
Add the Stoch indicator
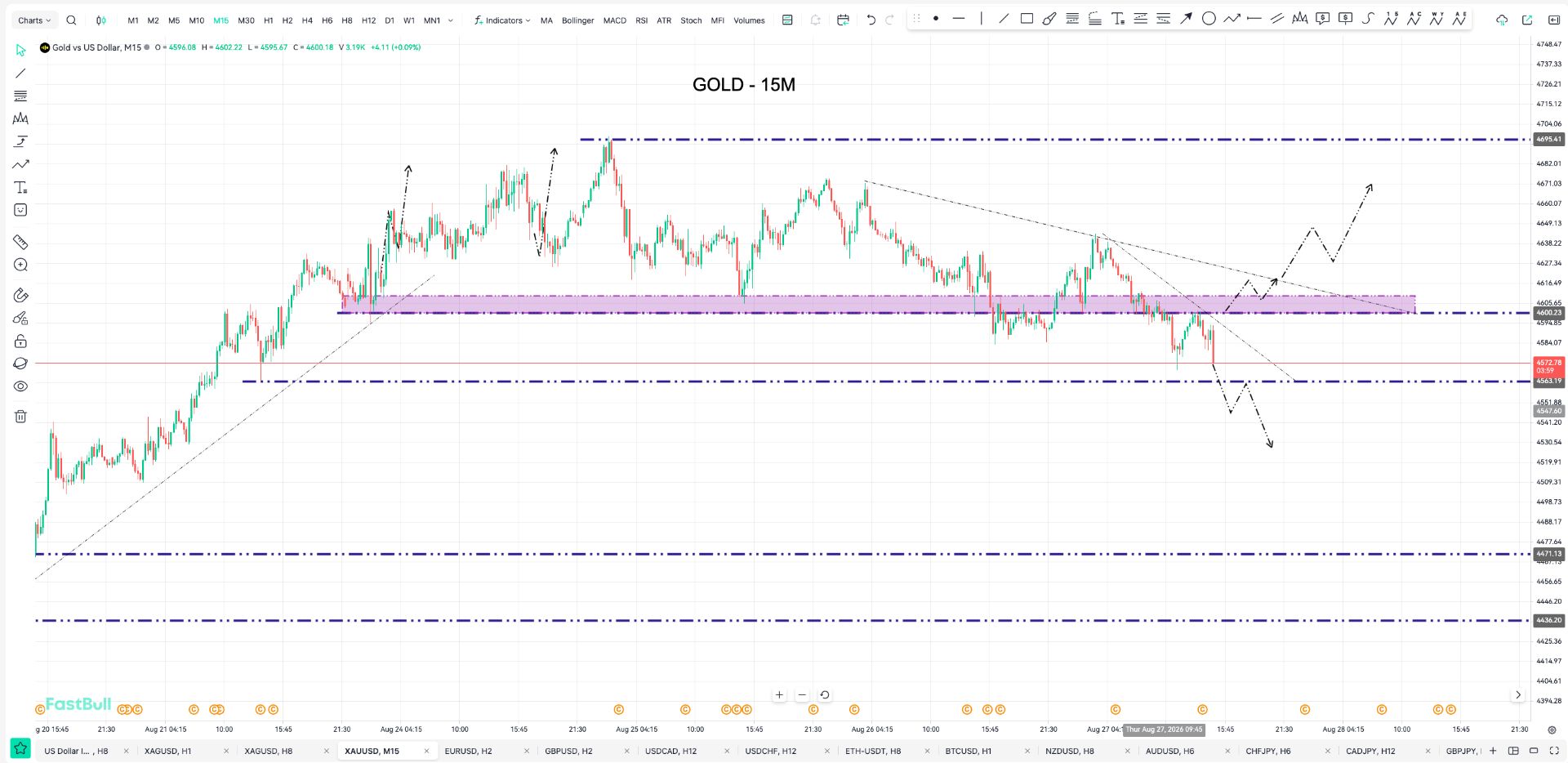pyautogui.click(x=691, y=20)
